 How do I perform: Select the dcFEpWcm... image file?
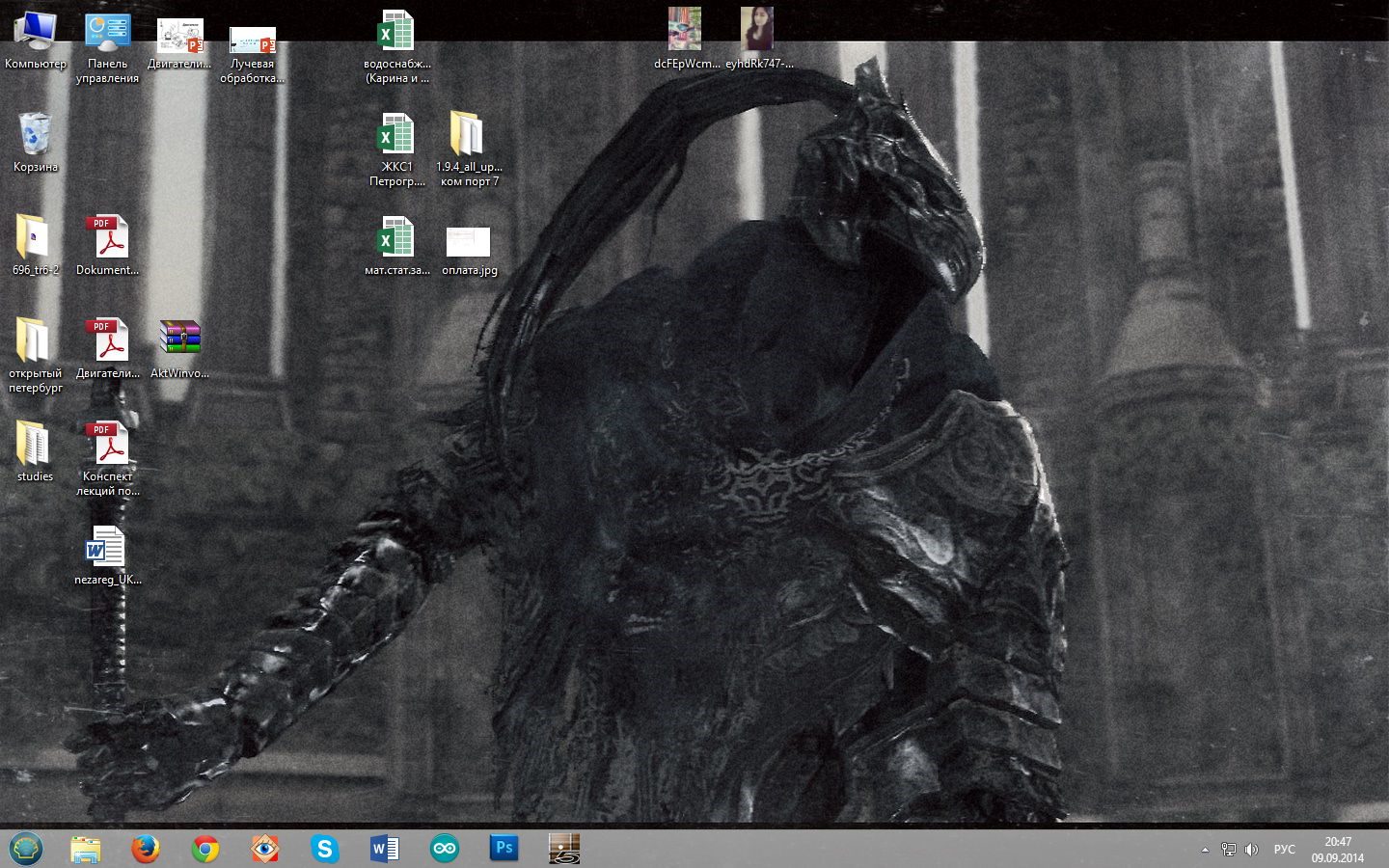(686, 41)
